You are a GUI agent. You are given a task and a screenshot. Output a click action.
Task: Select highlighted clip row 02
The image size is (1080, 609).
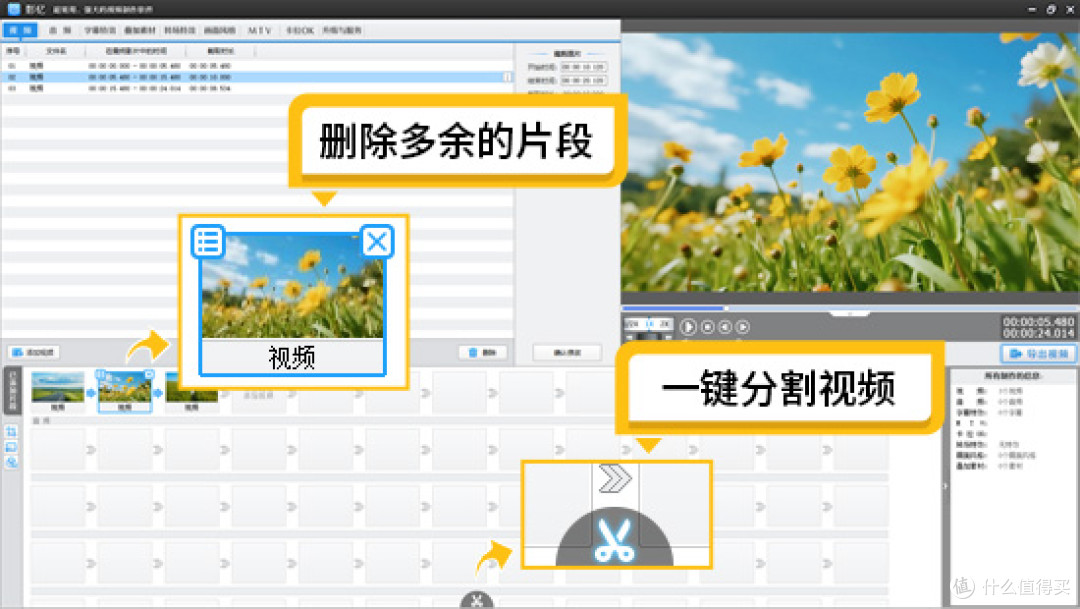[257, 77]
